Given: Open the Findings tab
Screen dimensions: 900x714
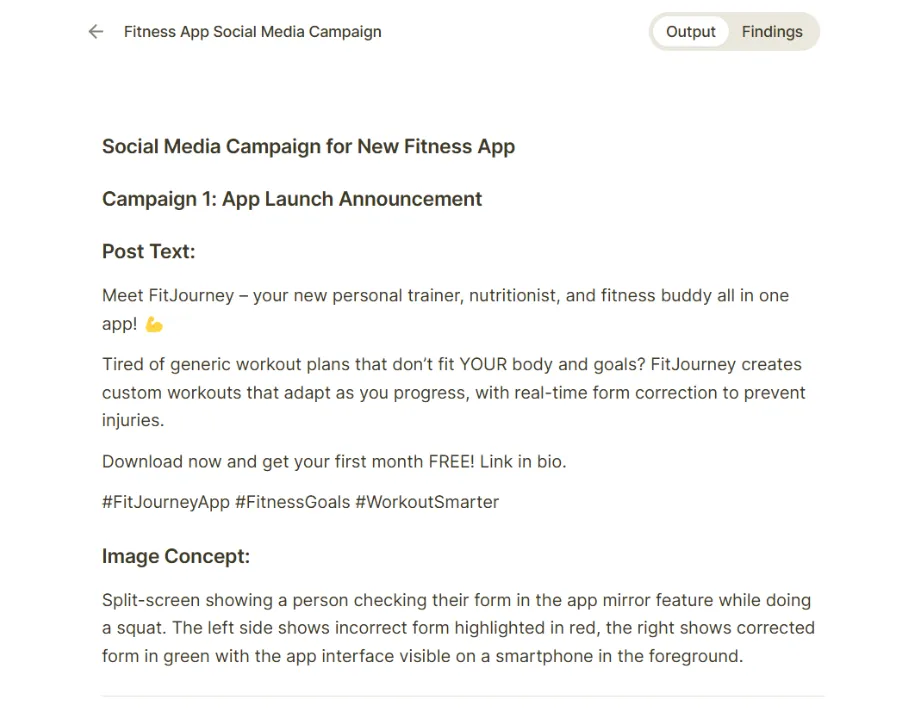Looking at the screenshot, I should tap(772, 32).
